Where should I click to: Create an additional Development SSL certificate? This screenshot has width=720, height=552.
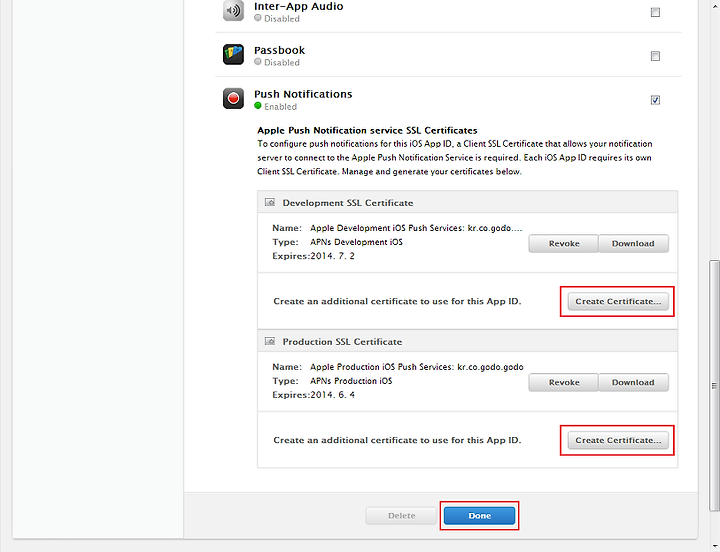click(x=618, y=301)
